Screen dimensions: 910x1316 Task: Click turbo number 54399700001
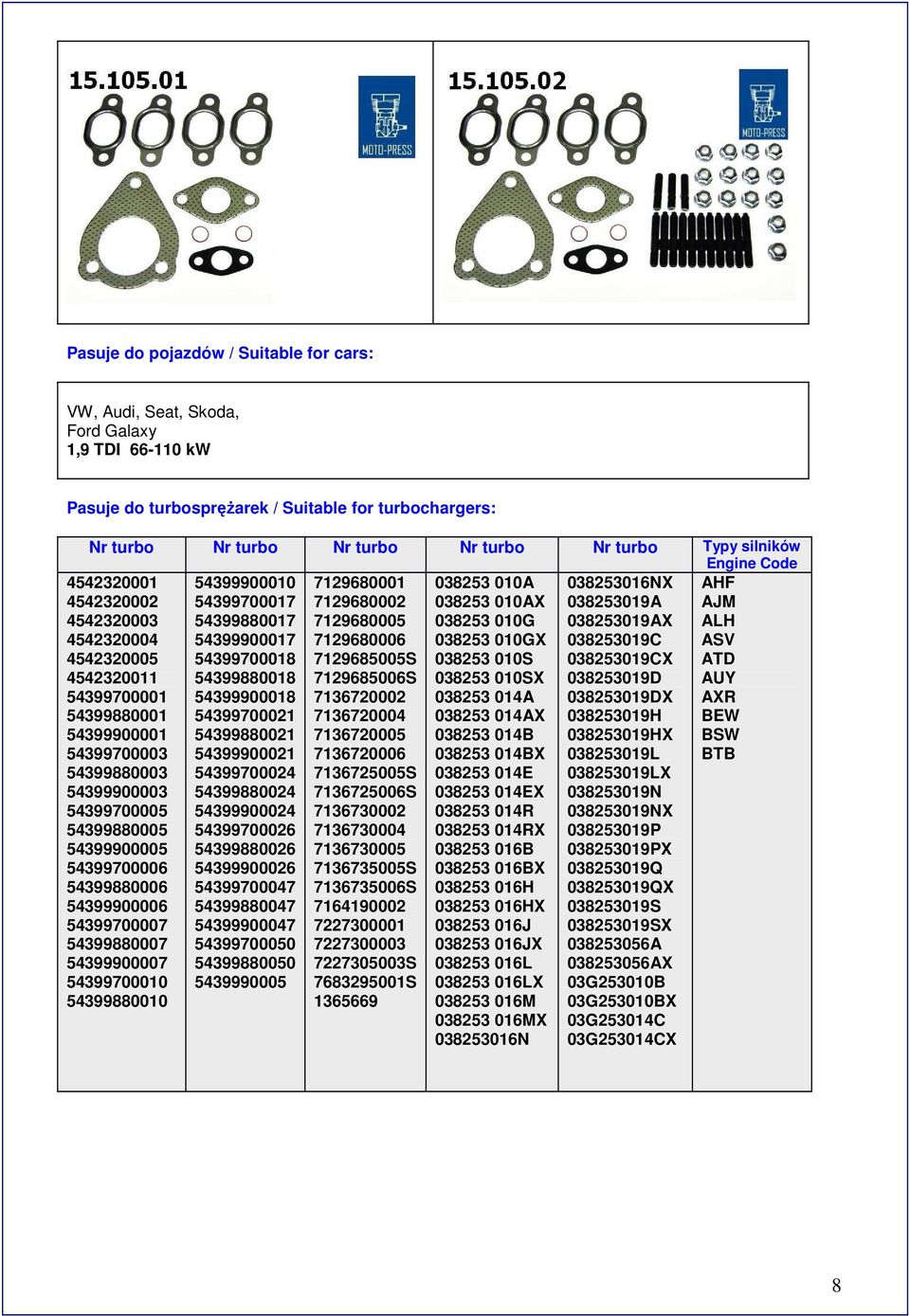coord(117,696)
